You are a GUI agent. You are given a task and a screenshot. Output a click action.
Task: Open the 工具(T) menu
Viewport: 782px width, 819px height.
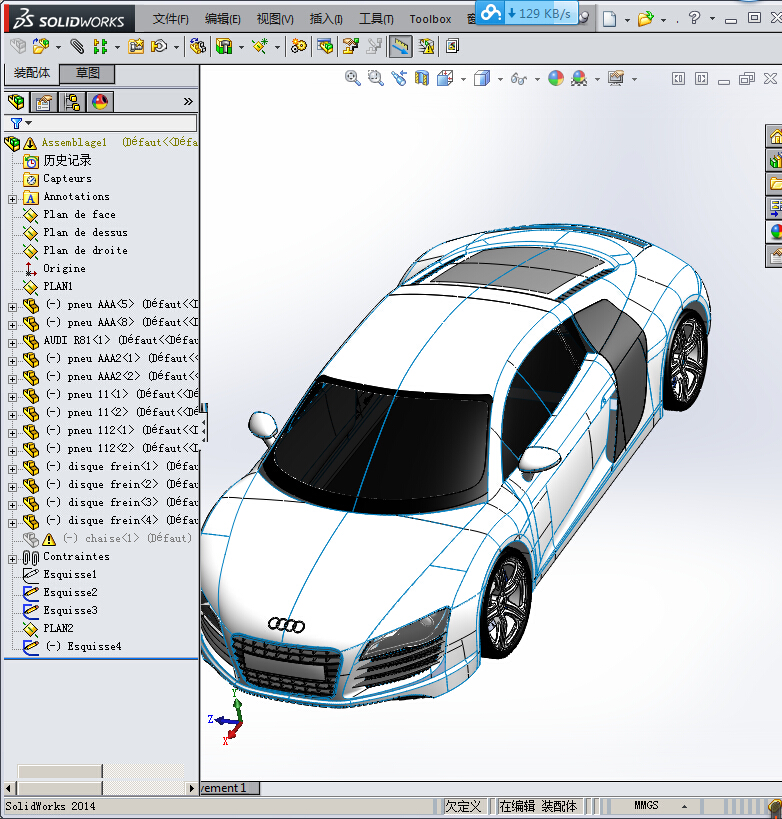(376, 19)
